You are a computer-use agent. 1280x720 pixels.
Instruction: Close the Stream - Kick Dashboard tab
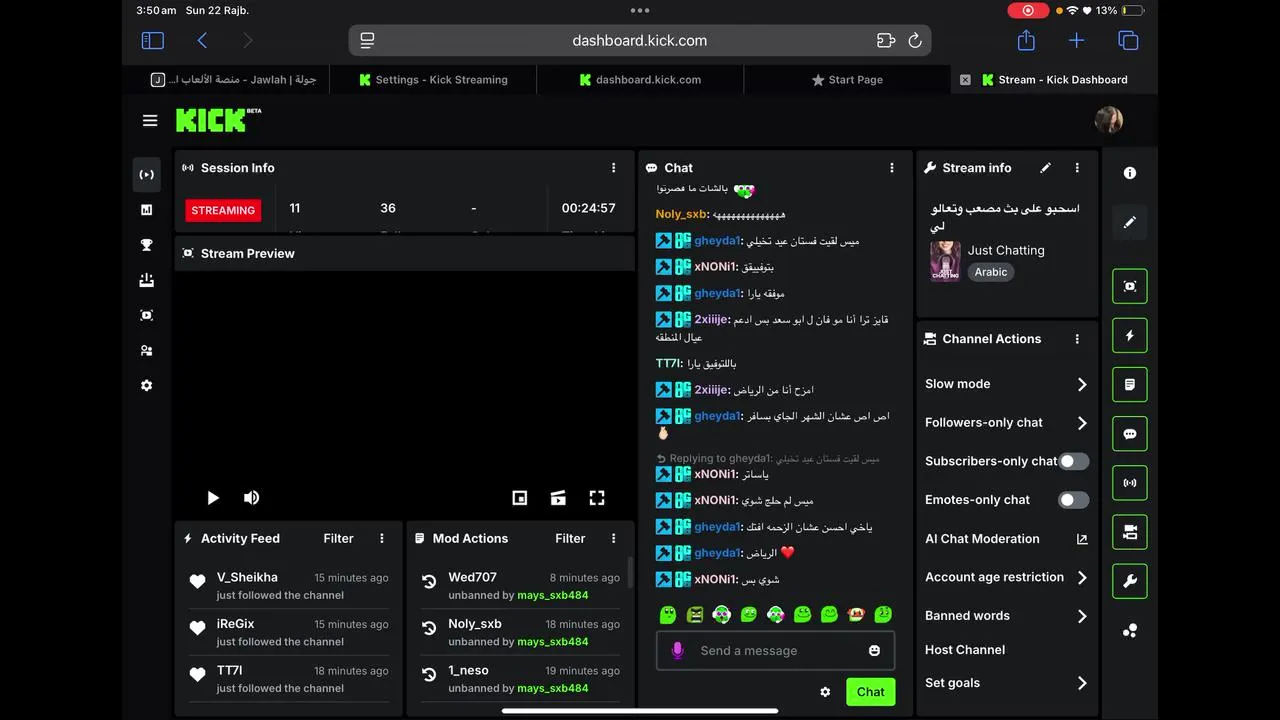965,80
